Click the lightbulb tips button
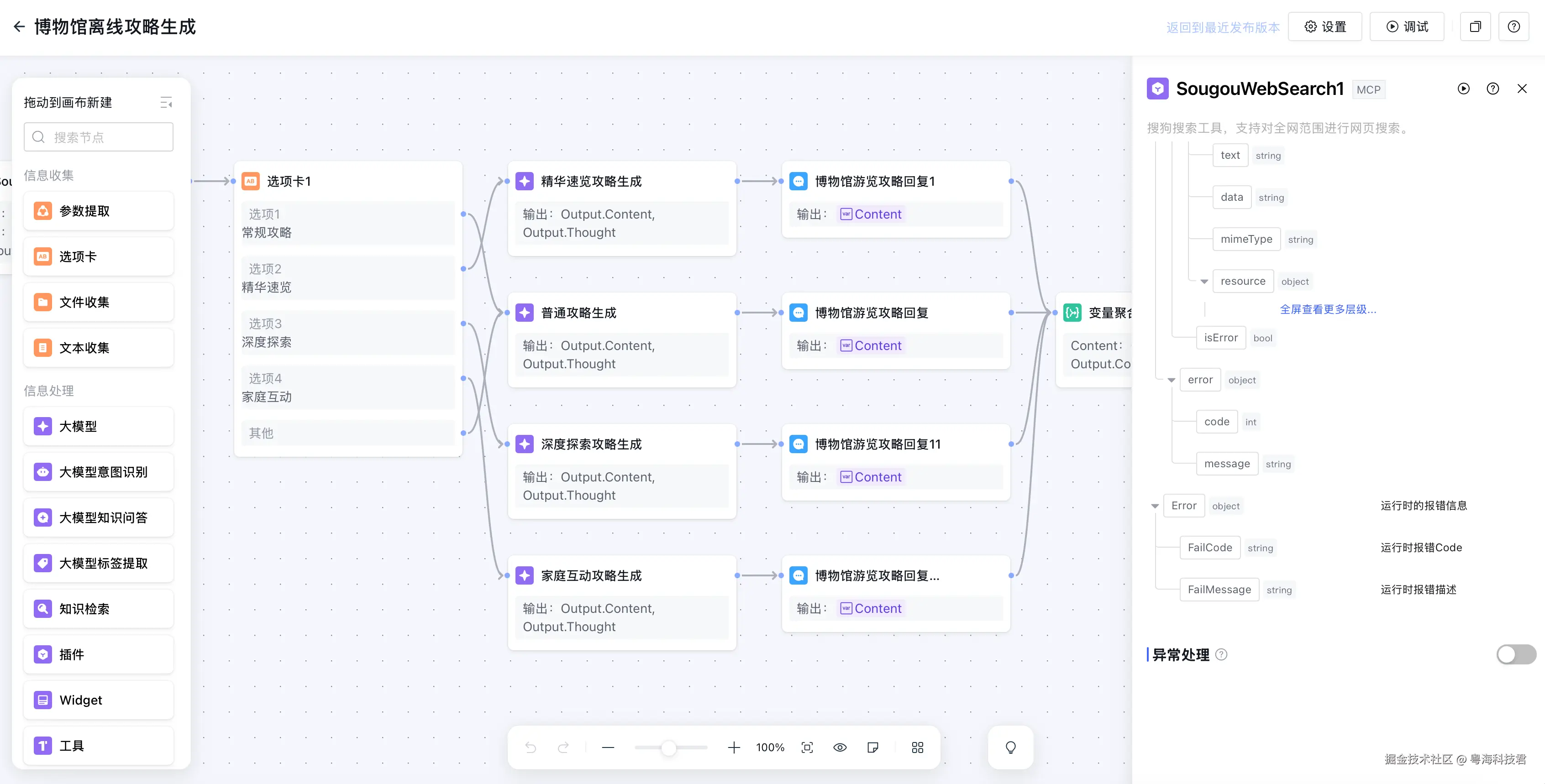1545x784 pixels. [1011, 747]
